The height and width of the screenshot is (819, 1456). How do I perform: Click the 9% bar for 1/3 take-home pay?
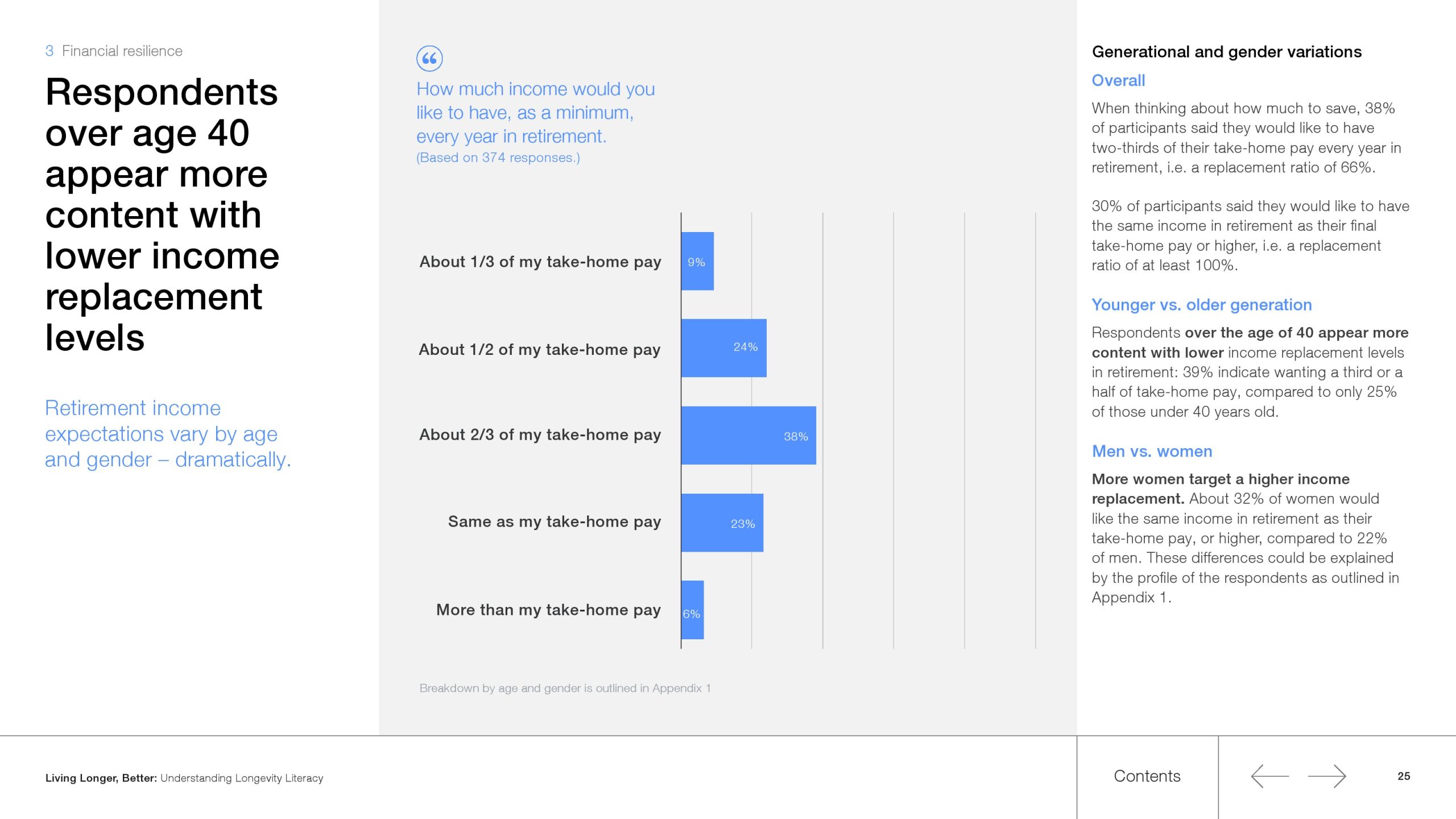[697, 262]
